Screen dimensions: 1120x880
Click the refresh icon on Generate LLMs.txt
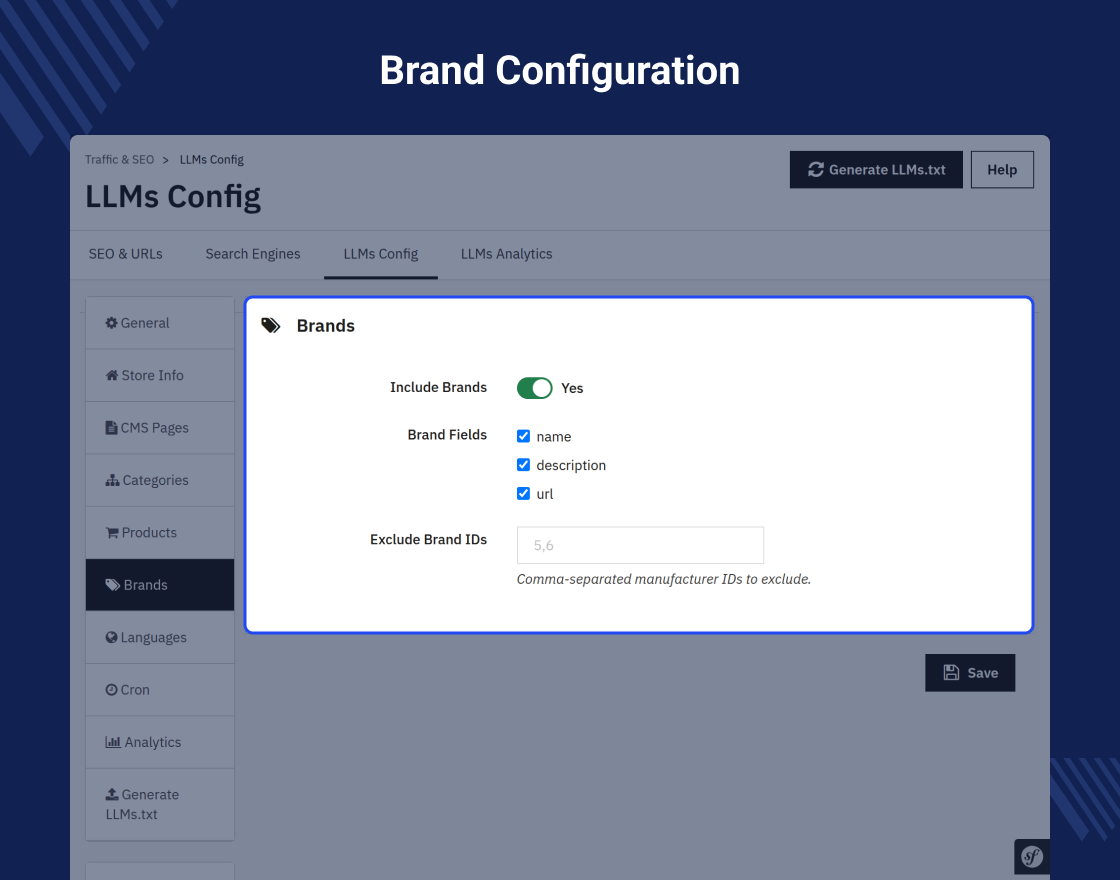pos(816,169)
